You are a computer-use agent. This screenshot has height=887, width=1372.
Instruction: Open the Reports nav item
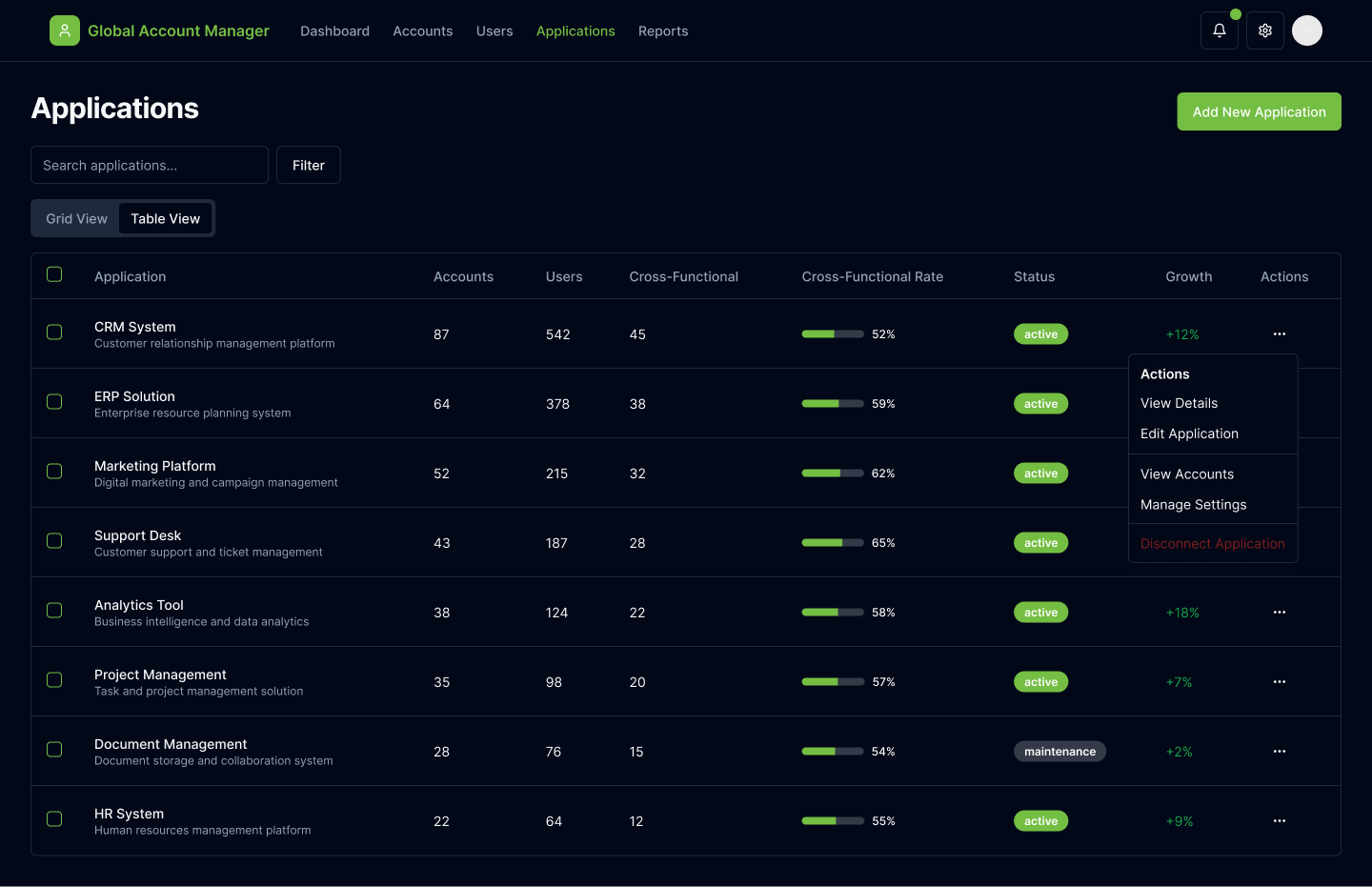(x=663, y=31)
